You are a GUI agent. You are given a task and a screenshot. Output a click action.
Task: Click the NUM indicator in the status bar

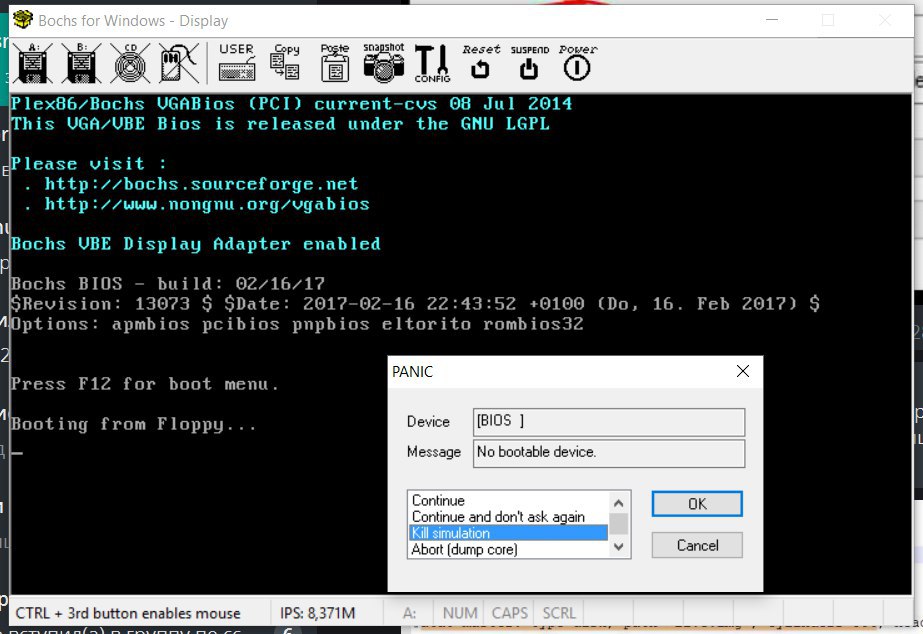(460, 613)
